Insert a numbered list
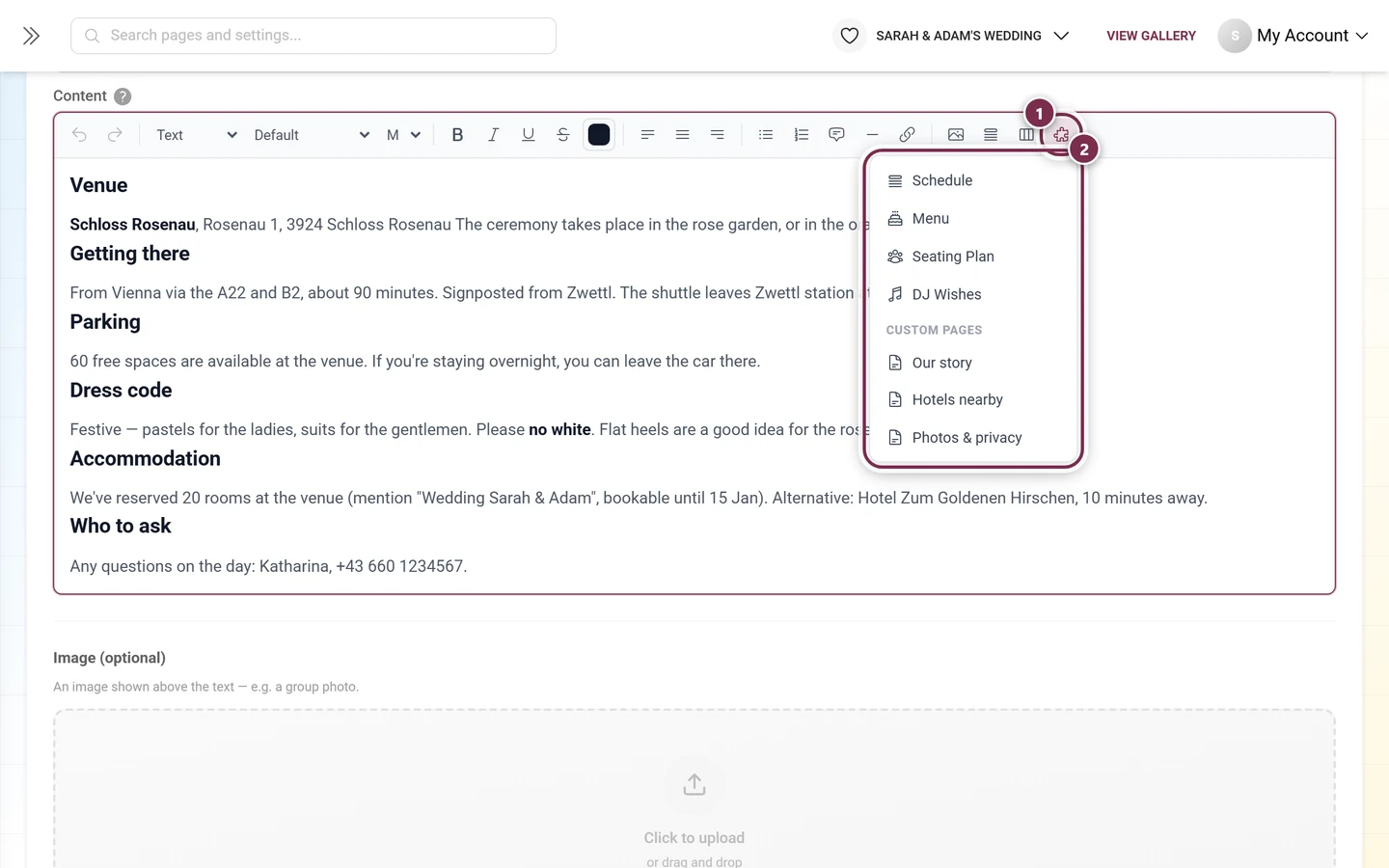This screenshot has height=868, width=1389. point(801,135)
